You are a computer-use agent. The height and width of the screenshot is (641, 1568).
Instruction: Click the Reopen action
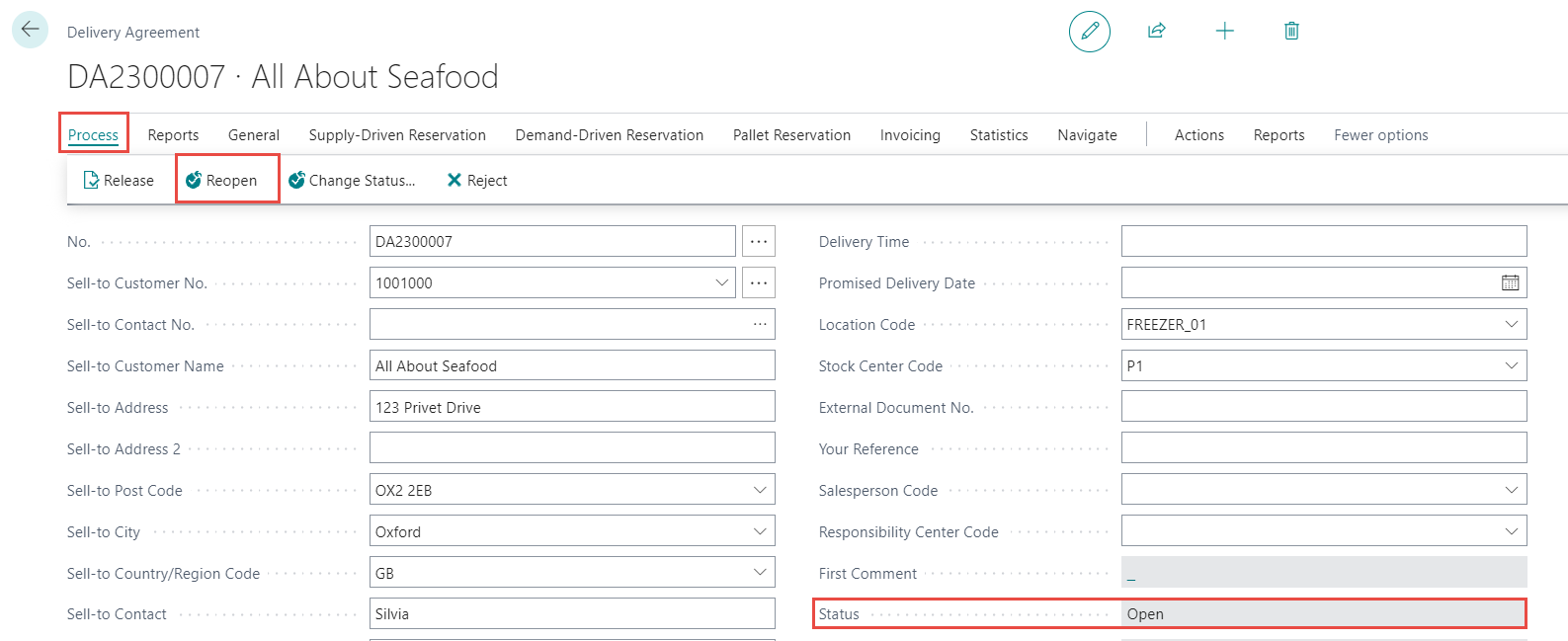click(222, 181)
